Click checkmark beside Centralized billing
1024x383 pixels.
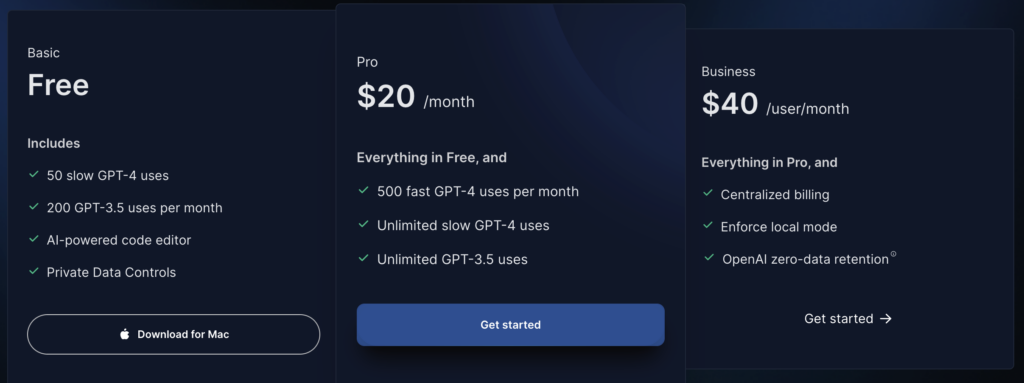pyautogui.click(x=708, y=193)
